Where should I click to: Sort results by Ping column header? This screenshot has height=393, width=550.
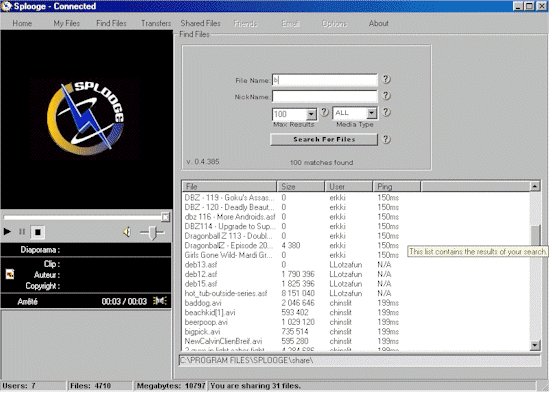pos(397,187)
